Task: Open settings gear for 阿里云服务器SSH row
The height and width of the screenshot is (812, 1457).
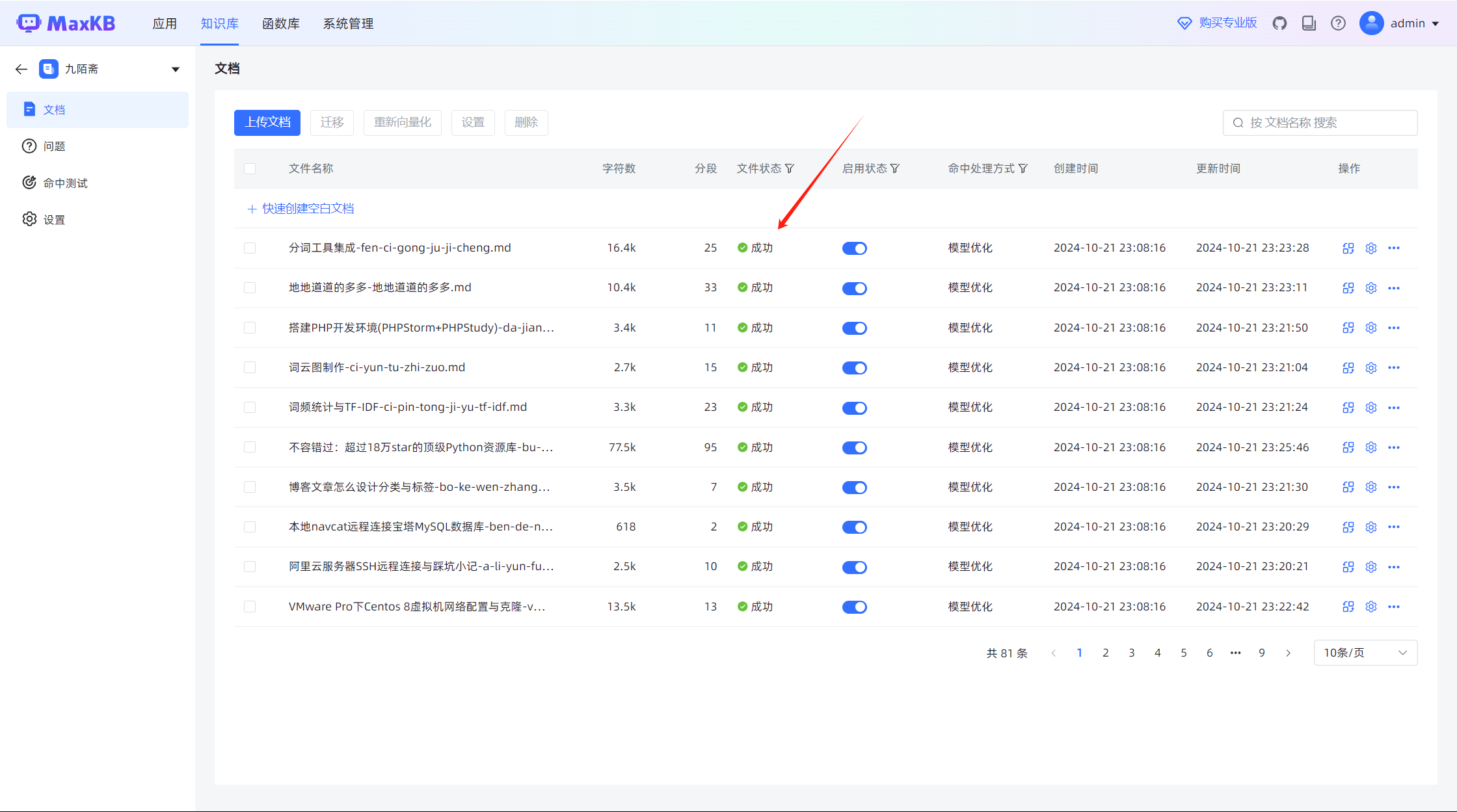Action: 1371,567
